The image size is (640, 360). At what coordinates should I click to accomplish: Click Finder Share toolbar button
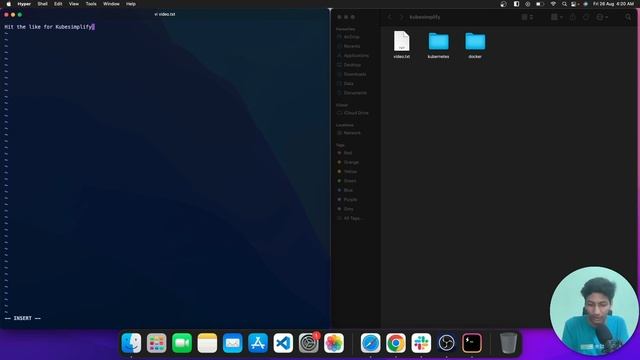click(x=572, y=17)
